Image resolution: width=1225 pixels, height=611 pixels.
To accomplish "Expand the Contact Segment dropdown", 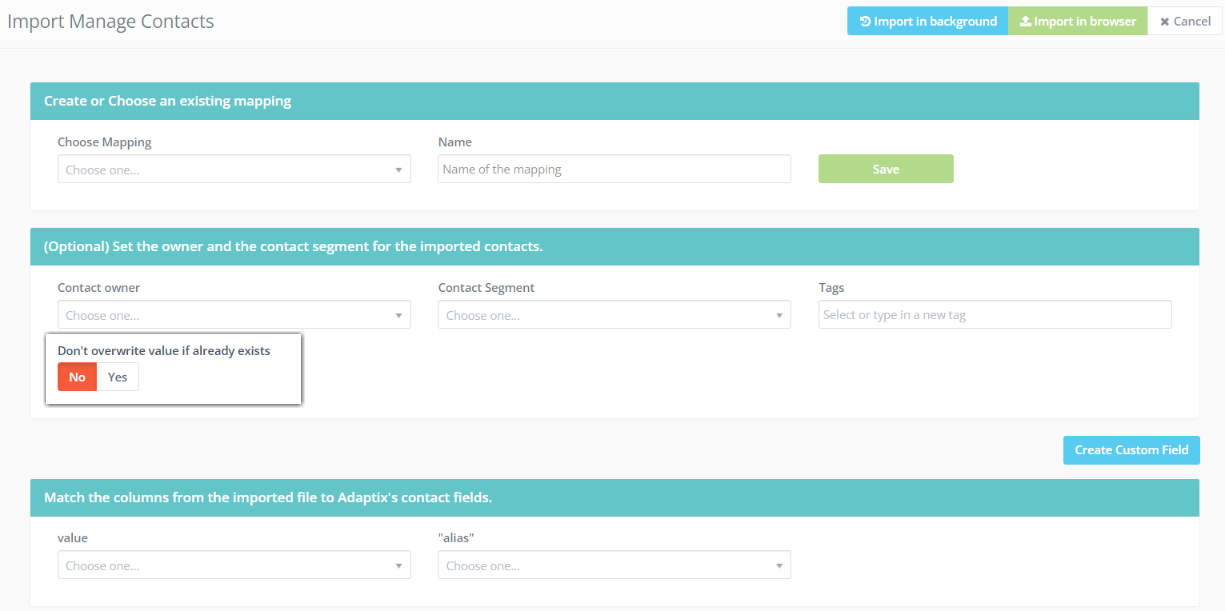I will [614, 316].
